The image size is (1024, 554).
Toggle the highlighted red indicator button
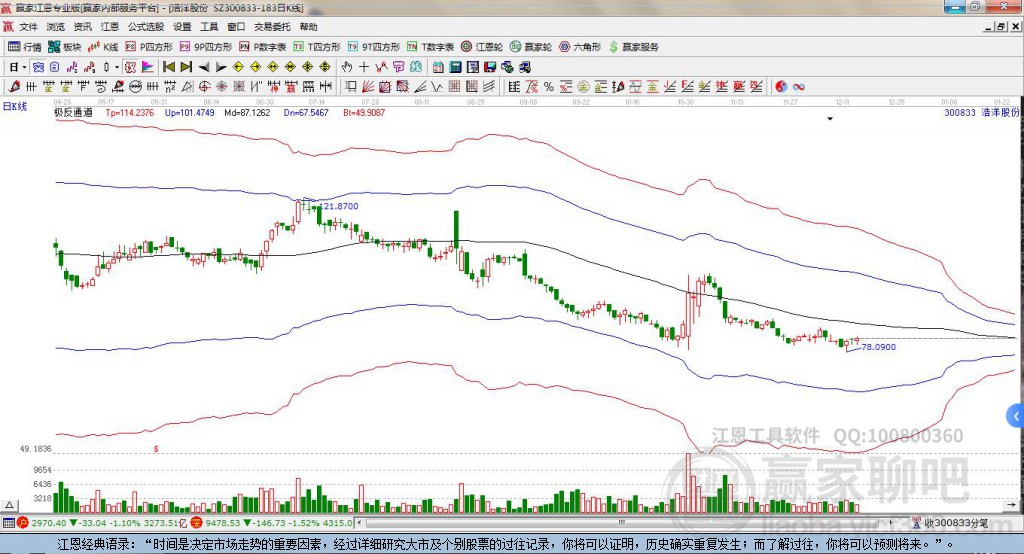(x=130, y=67)
